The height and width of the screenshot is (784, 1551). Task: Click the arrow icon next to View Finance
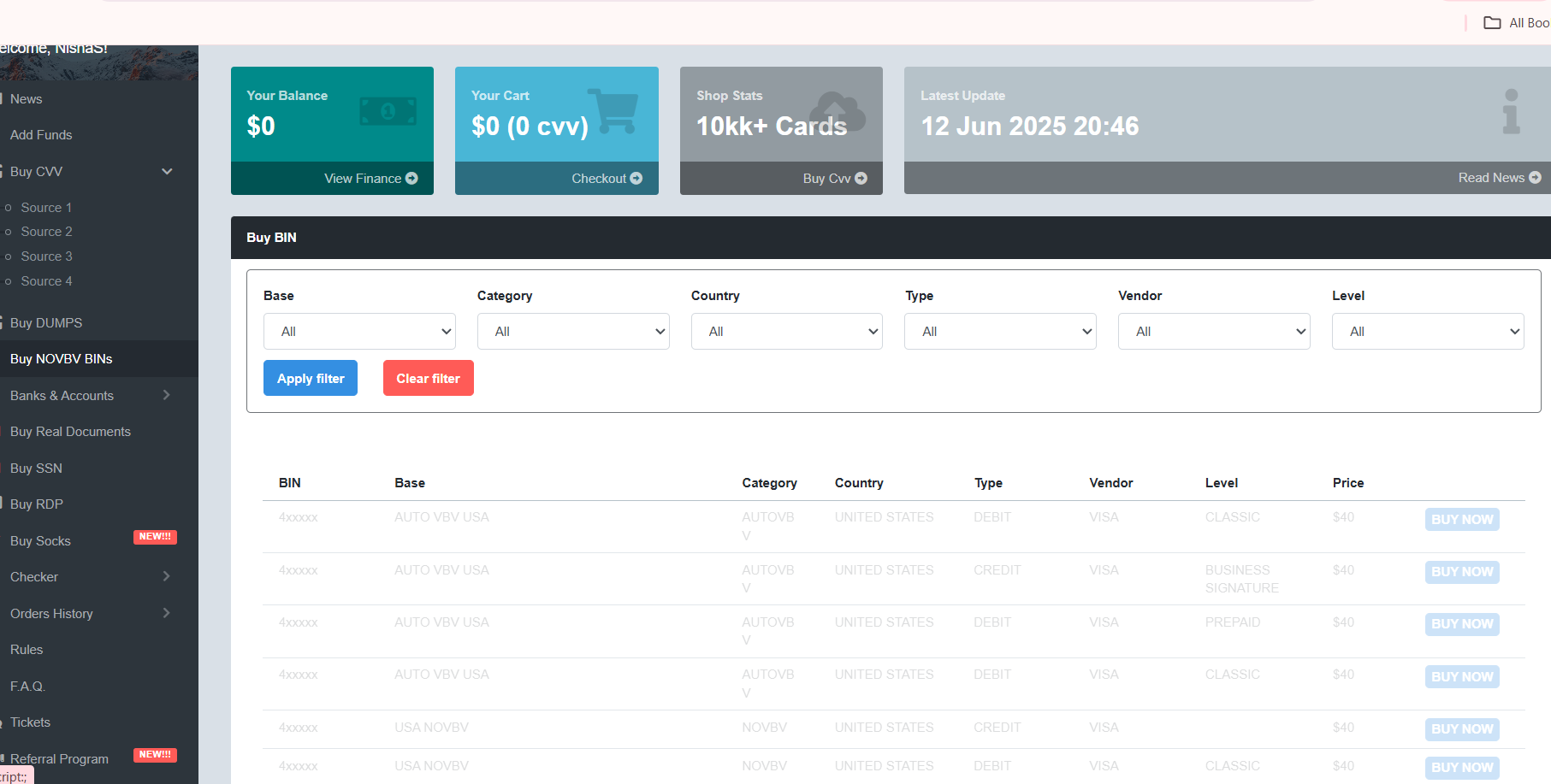[x=411, y=178]
